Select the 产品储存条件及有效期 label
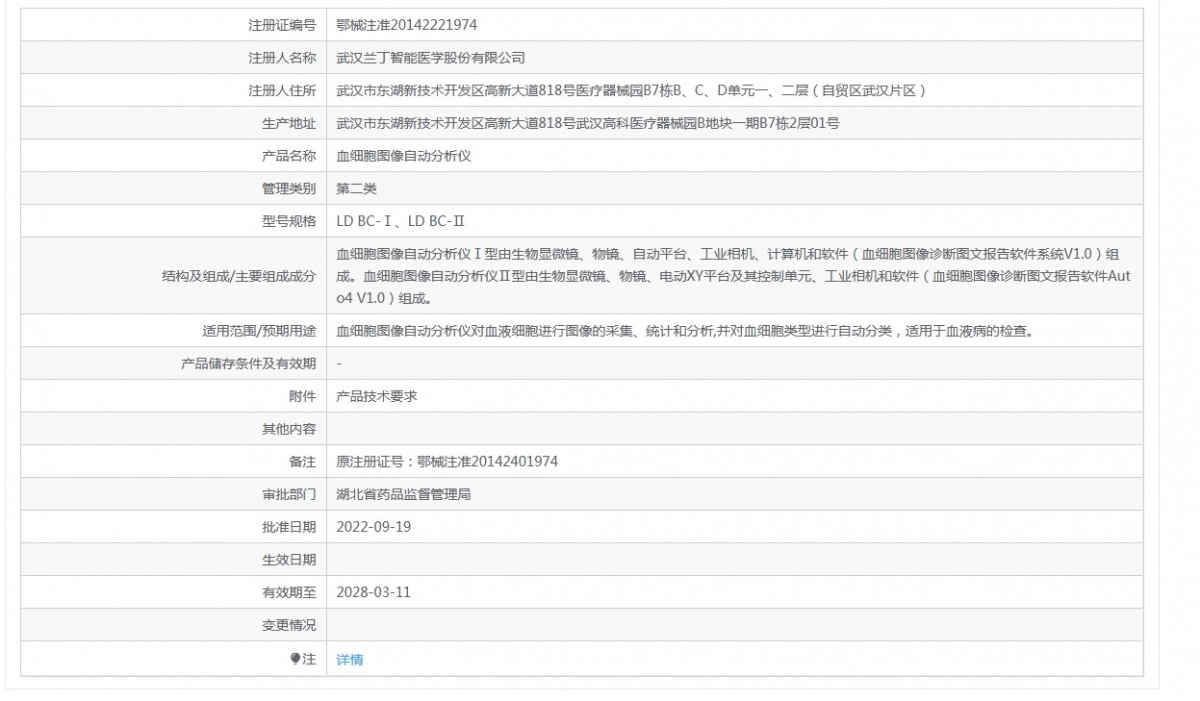 click(x=248, y=364)
